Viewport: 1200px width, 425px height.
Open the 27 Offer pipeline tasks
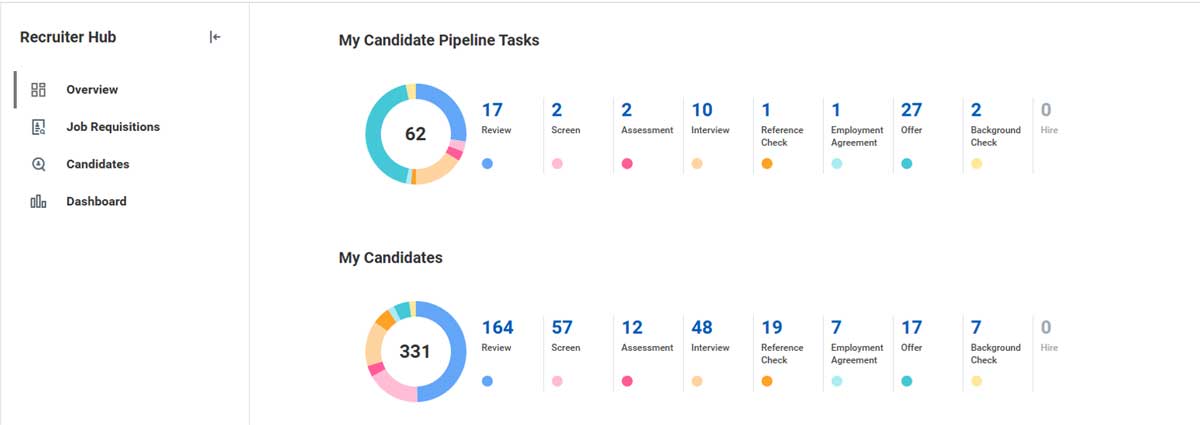tap(911, 110)
